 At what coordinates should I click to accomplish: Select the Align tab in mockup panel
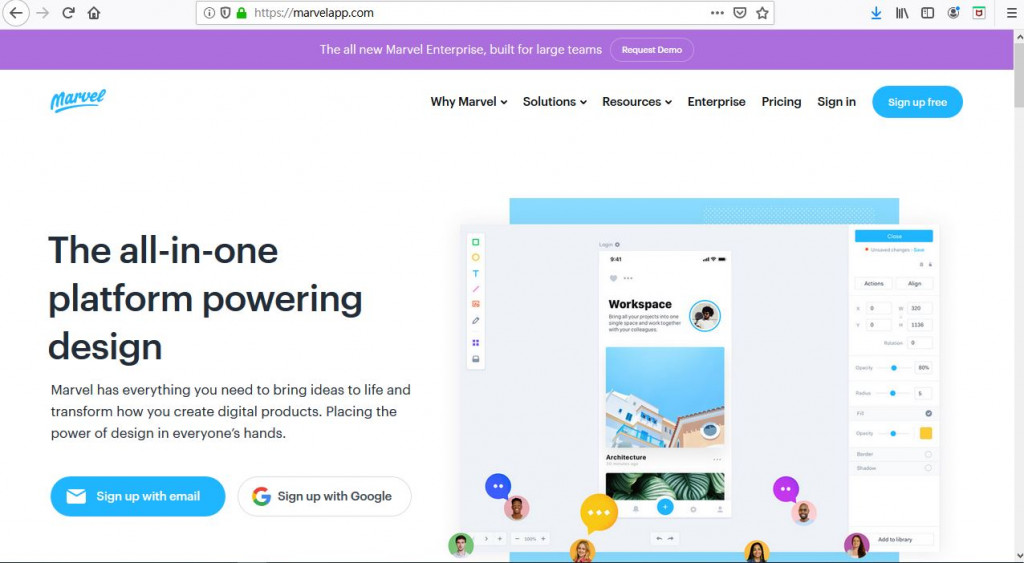[x=914, y=283]
